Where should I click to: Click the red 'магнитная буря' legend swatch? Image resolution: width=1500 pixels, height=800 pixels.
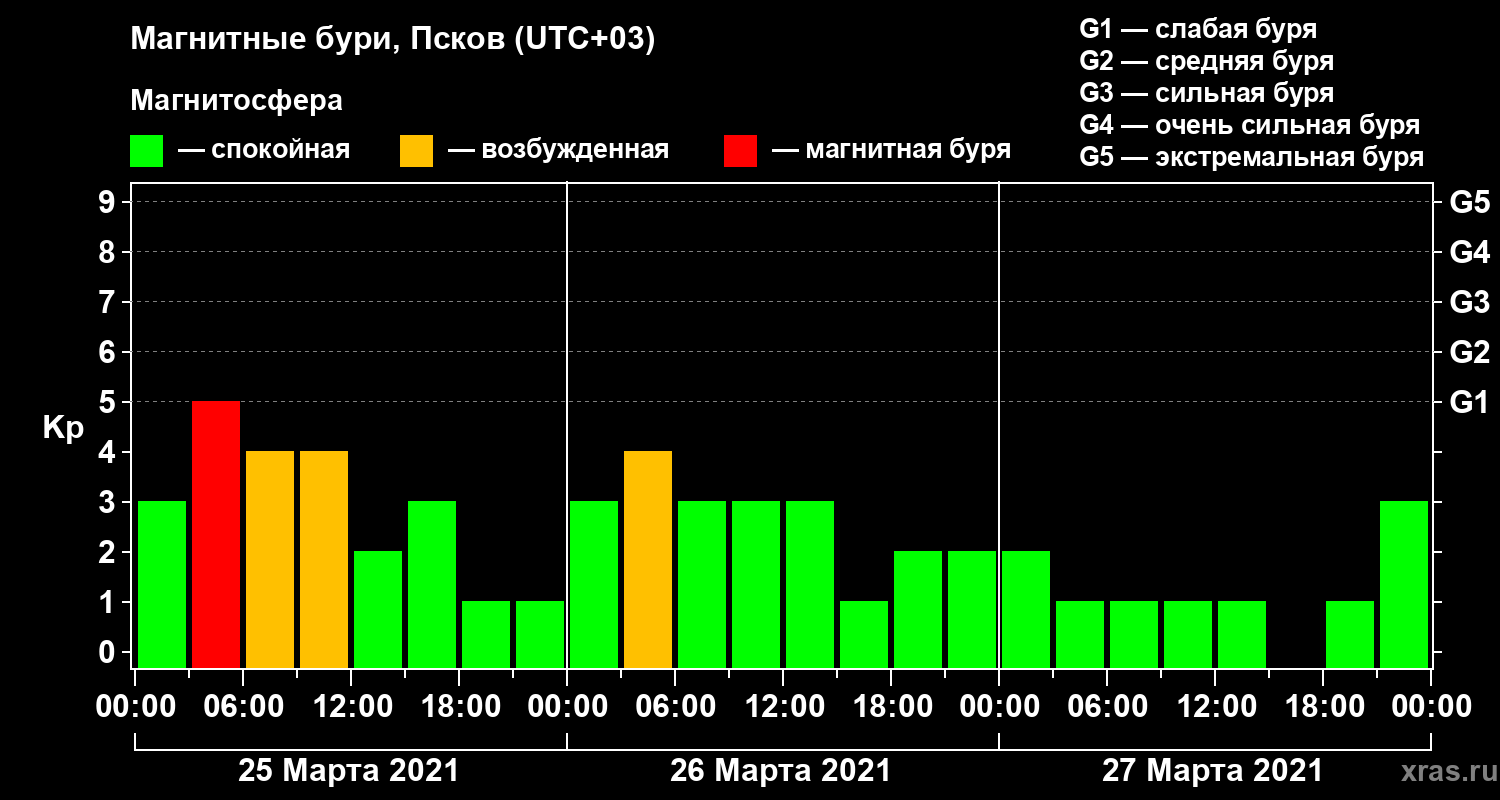click(x=740, y=151)
